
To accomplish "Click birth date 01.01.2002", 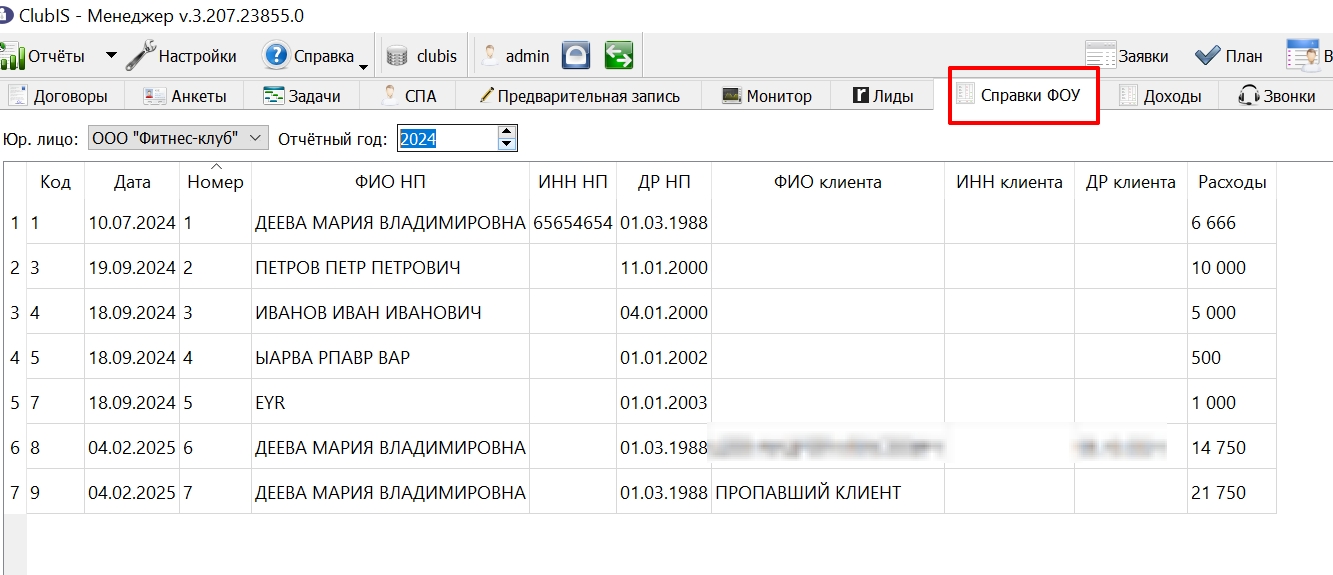I will point(664,358).
